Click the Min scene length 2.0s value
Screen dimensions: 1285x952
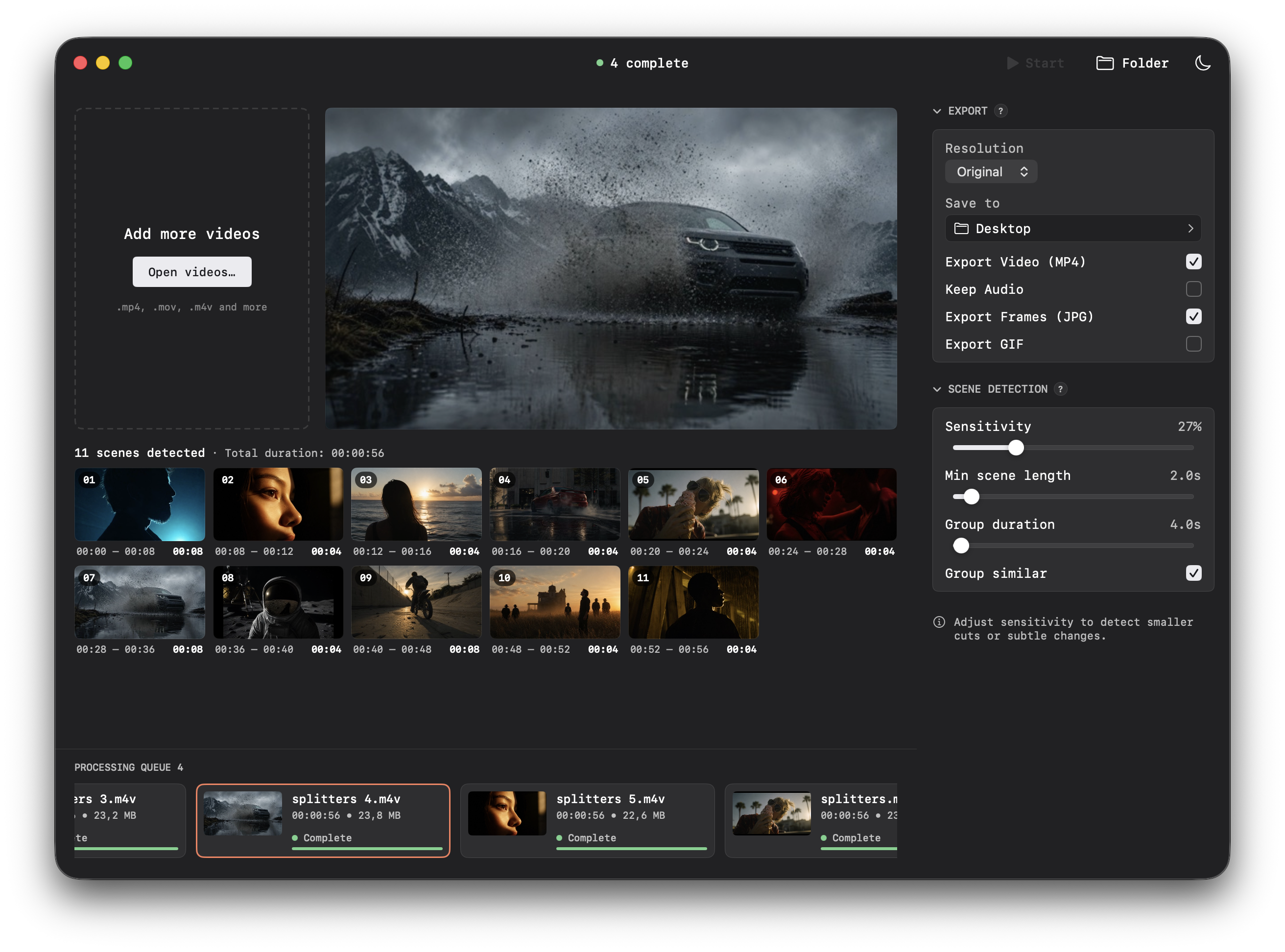pos(1185,476)
